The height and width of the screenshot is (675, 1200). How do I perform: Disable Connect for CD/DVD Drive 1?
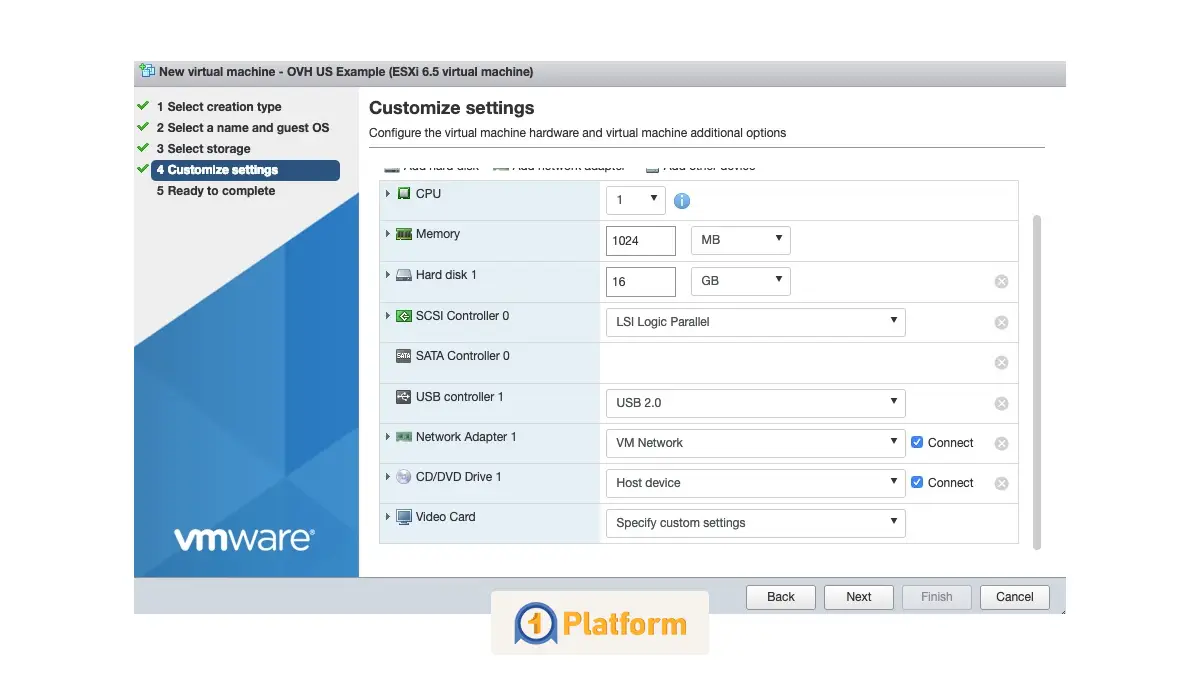click(x=916, y=482)
